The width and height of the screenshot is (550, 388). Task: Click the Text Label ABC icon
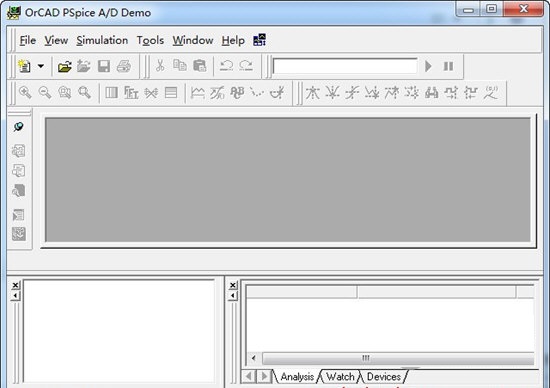pos(237,93)
